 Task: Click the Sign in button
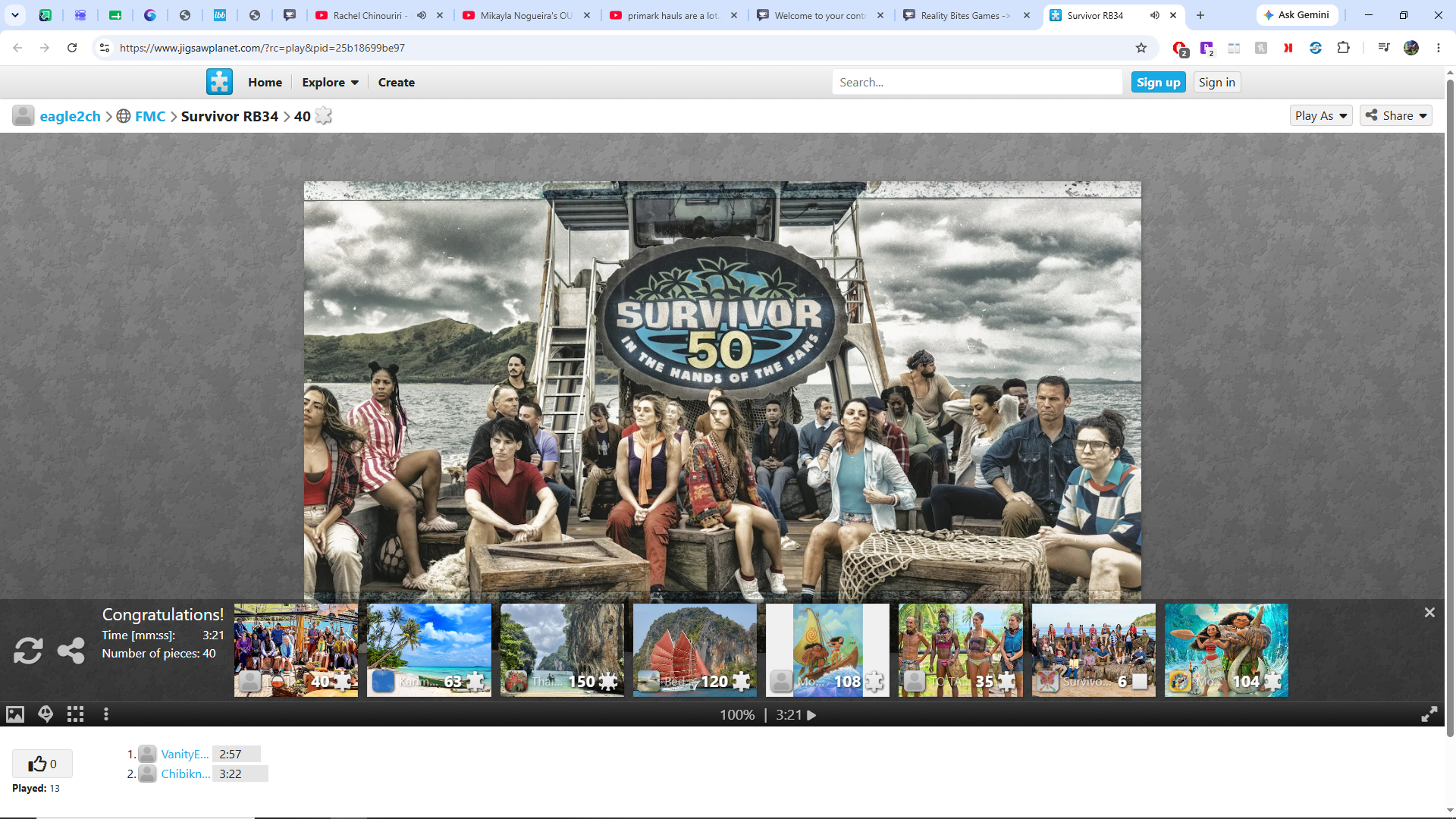(1217, 82)
